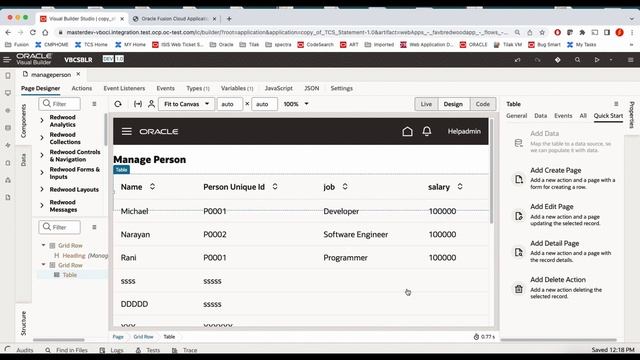640x360 pixels.
Task: Click the notification bell in preview
Action: pos(427,131)
